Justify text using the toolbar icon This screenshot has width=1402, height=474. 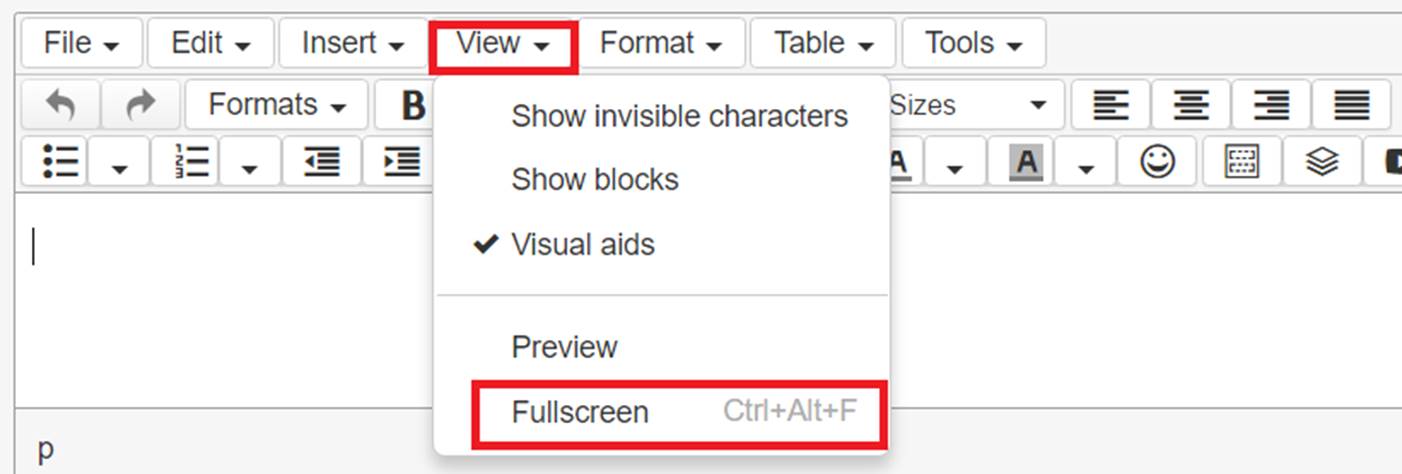click(x=1351, y=105)
